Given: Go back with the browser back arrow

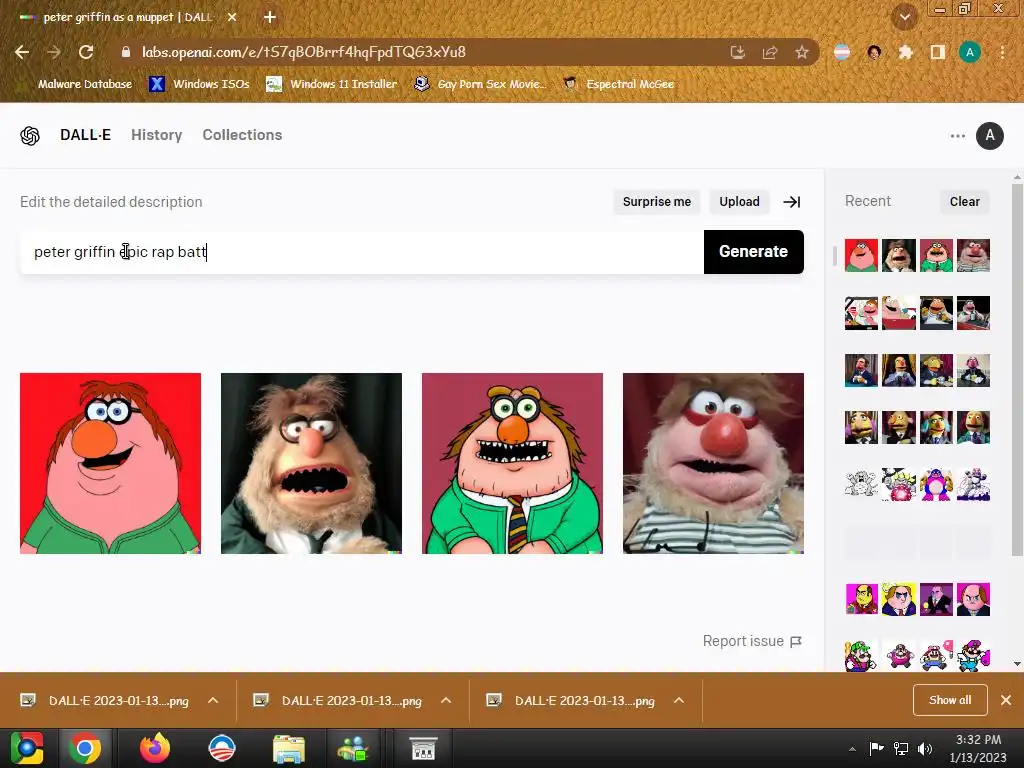Looking at the screenshot, I should [22, 52].
